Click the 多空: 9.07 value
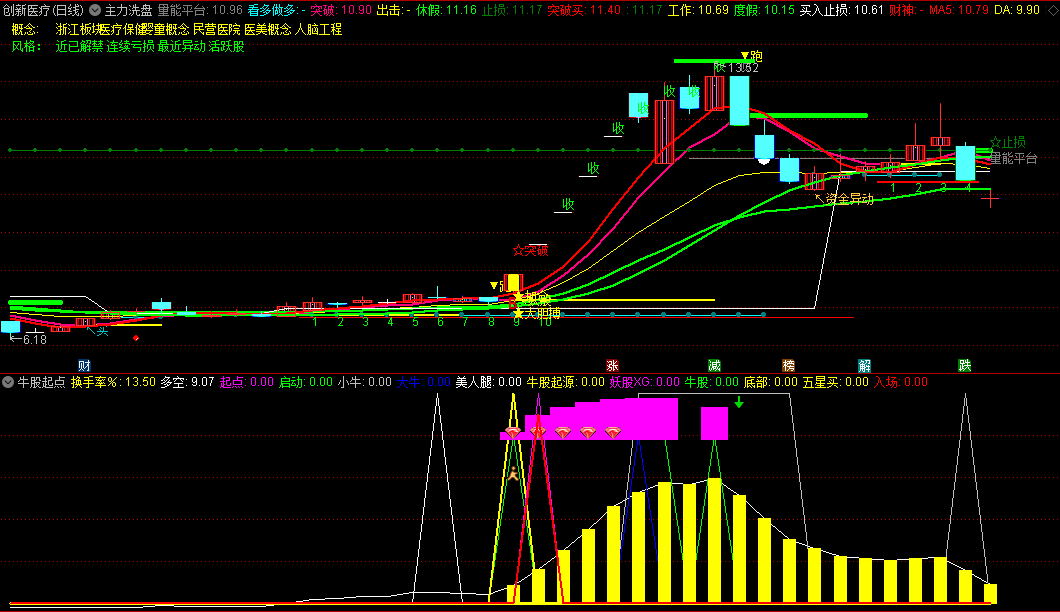Image resolution: width=1060 pixels, height=612 pixels. click(x=187, y=382)
